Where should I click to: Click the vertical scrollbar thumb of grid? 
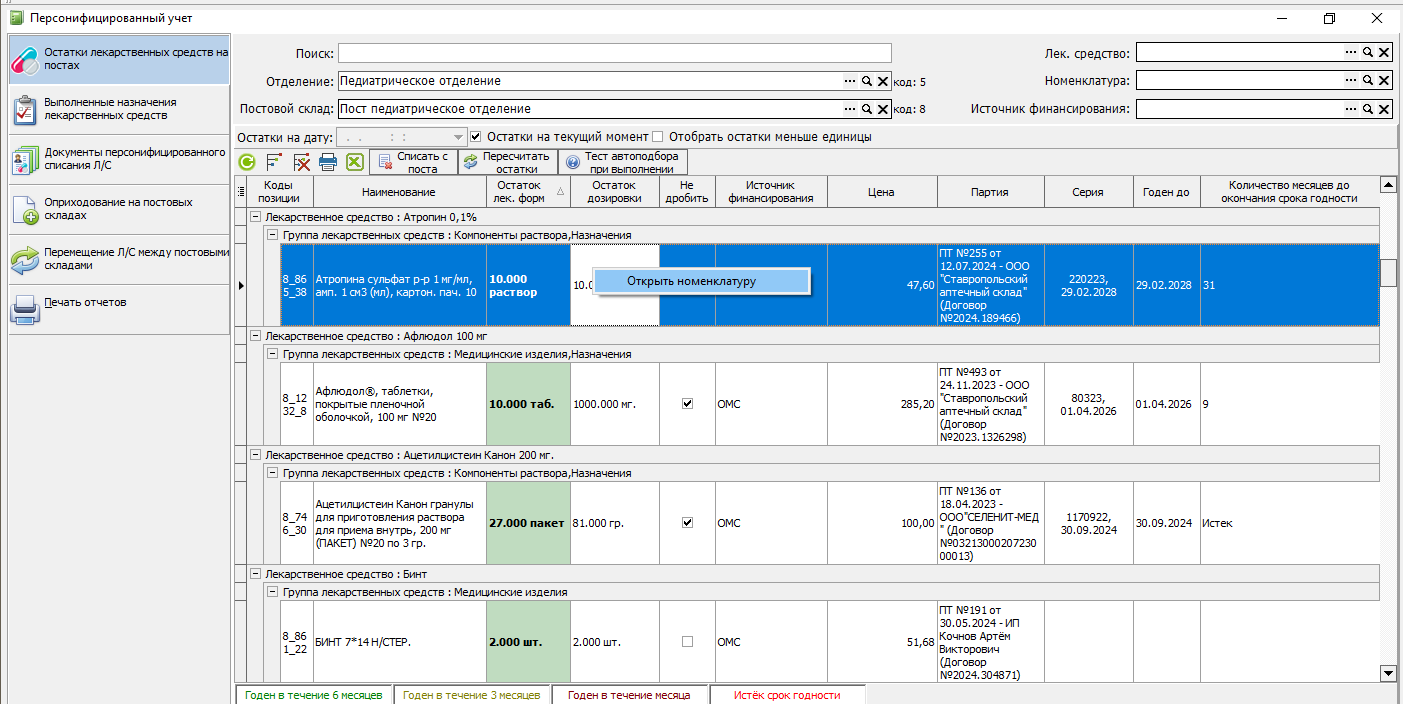(x=1388, y=272)
